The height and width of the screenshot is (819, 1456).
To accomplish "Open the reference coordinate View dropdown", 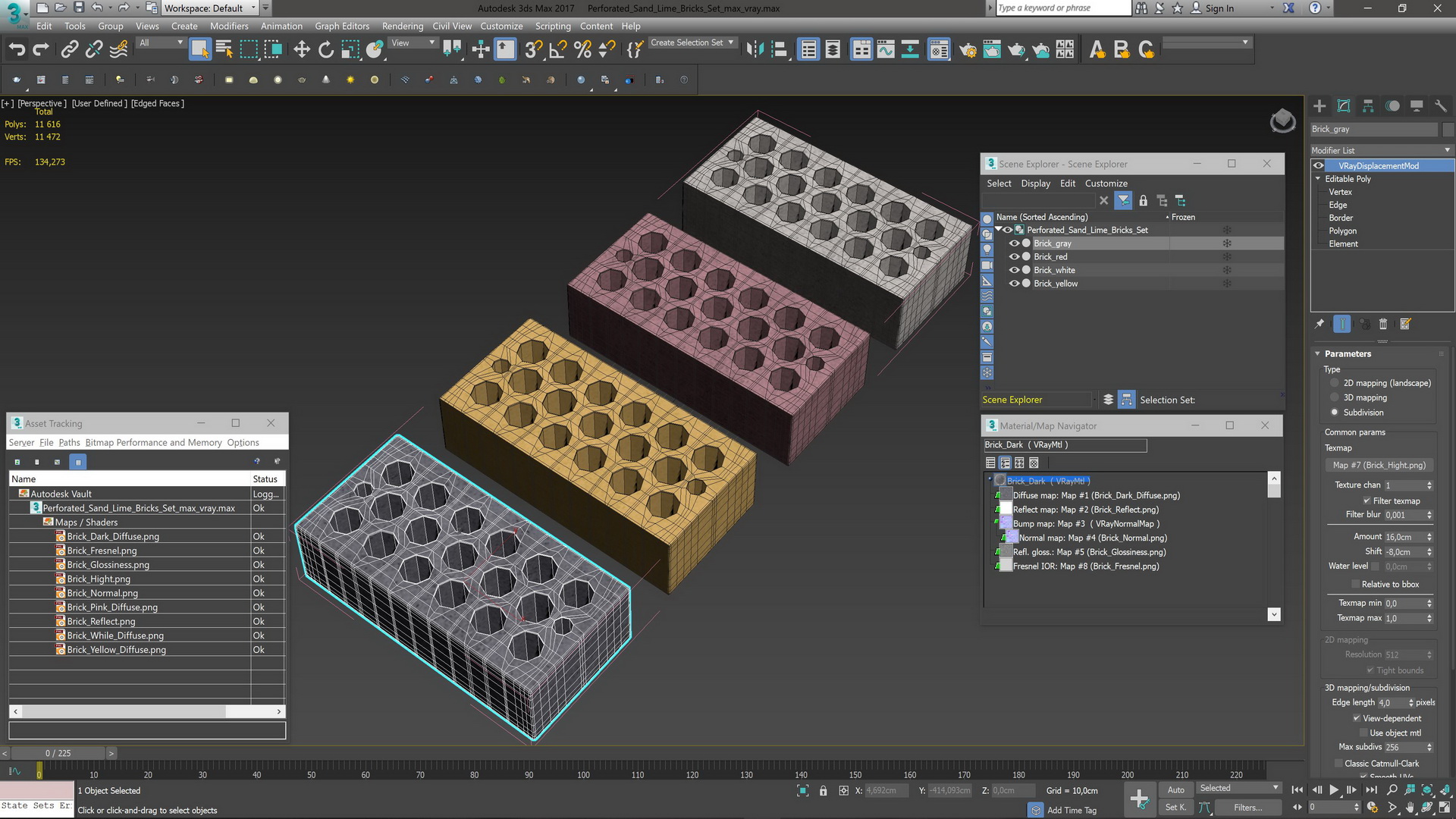I will click(x=413, y=43).
